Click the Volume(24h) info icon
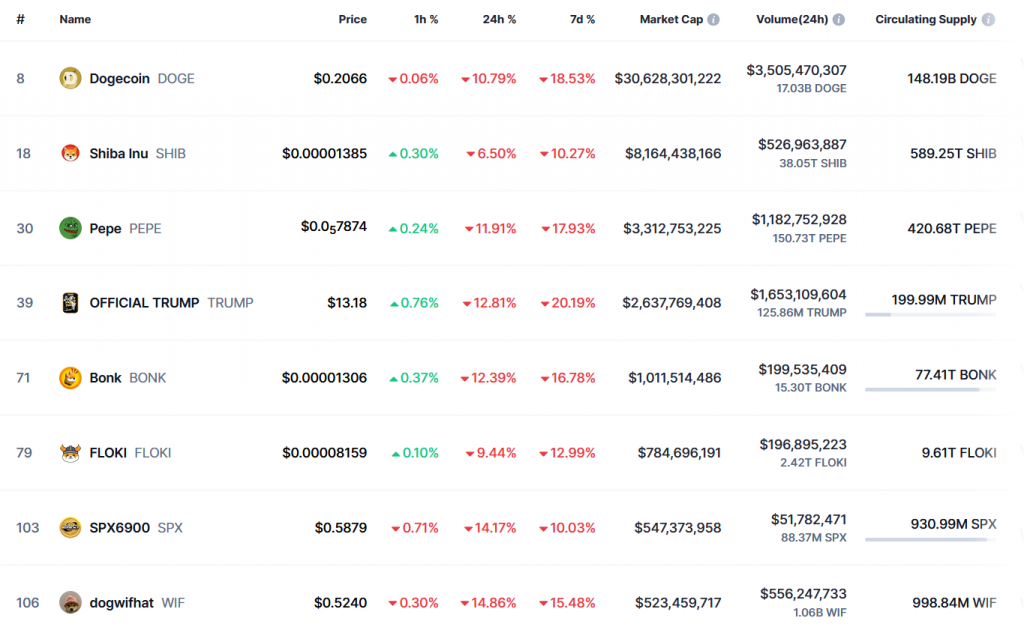 tap(839, 20)
